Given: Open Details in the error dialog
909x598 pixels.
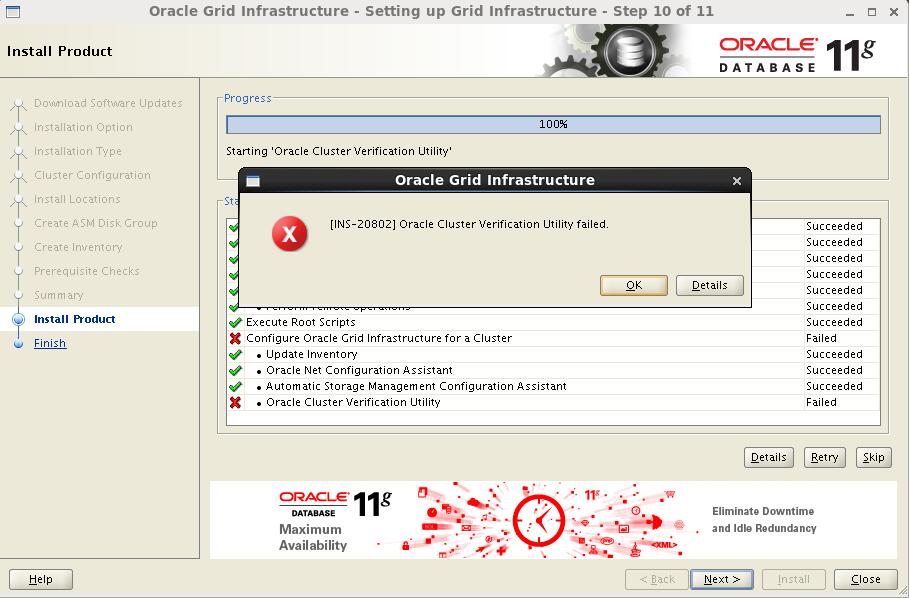Looking at the screenshot, I should click(x=709, y=284).
